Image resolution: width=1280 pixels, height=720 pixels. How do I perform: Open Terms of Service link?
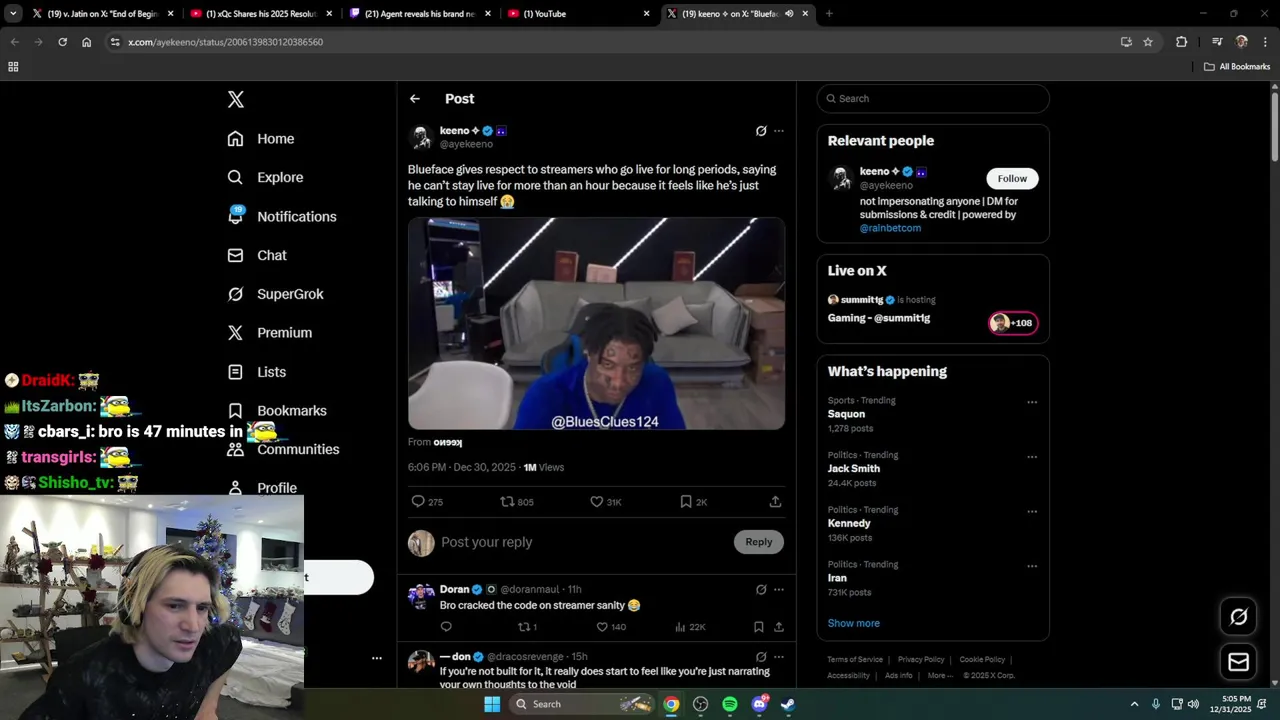coord(855,660)
